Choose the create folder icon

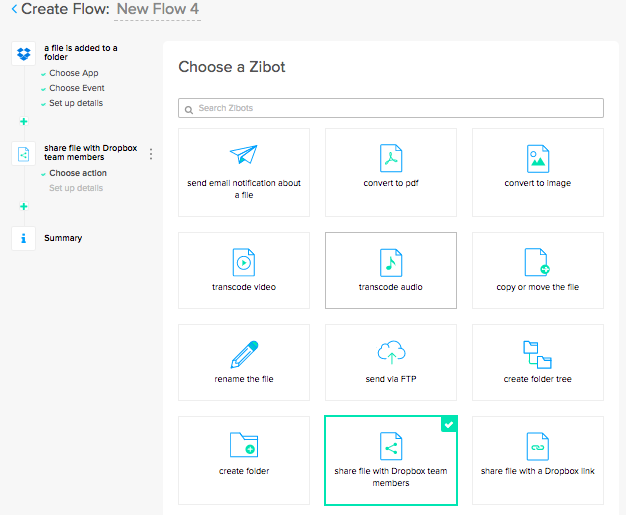click(244, 445)
